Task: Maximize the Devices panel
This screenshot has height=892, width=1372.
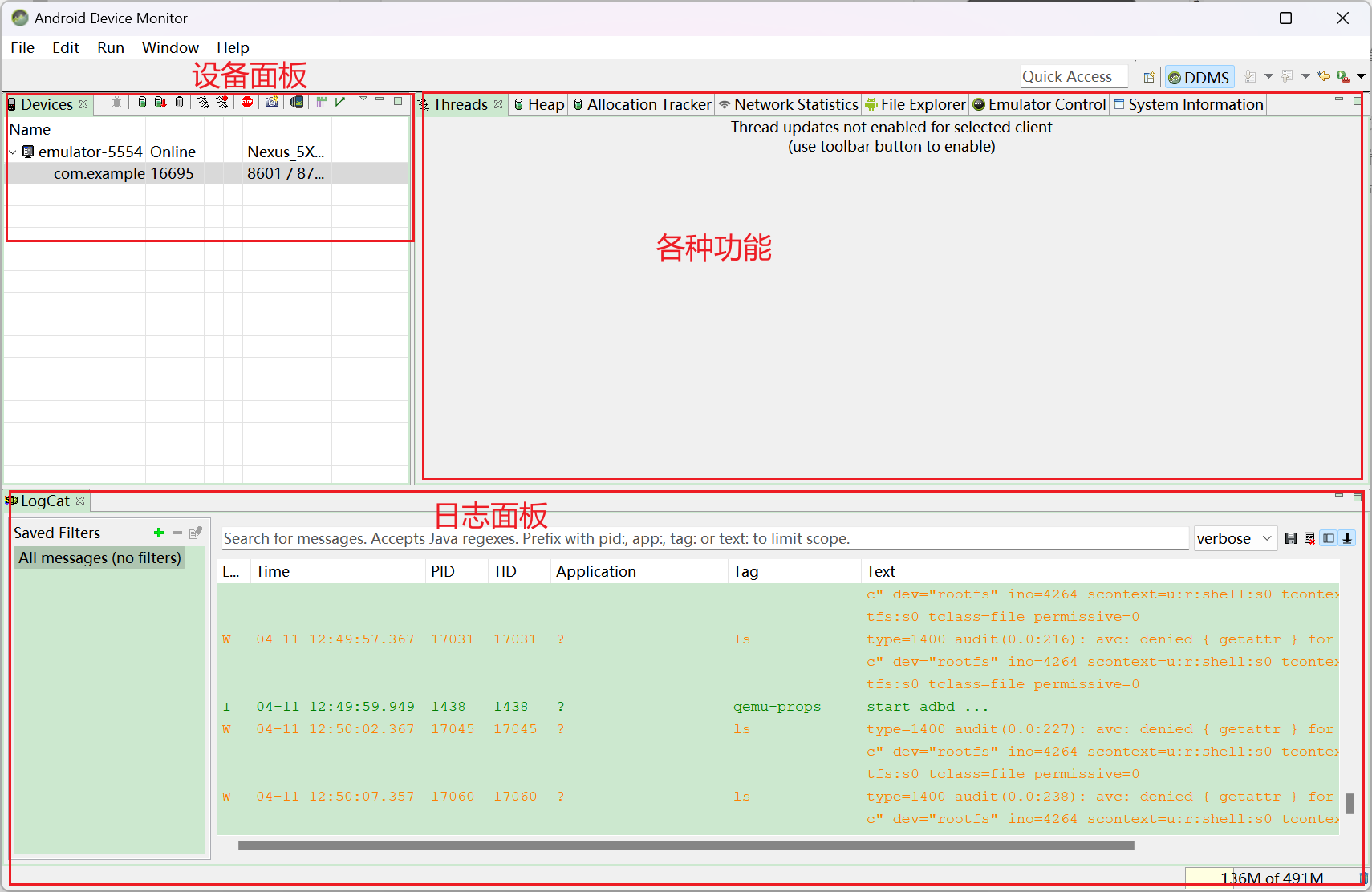Action: pyautogui.click(x=398, y=101)
